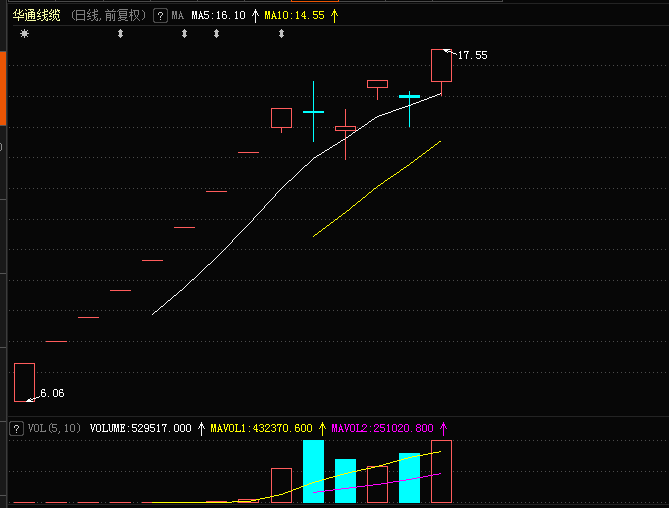Viewport: 669px width, 508px height.
Task: Click the MAVOL2:251020.800 value
Action: (382, 428)
